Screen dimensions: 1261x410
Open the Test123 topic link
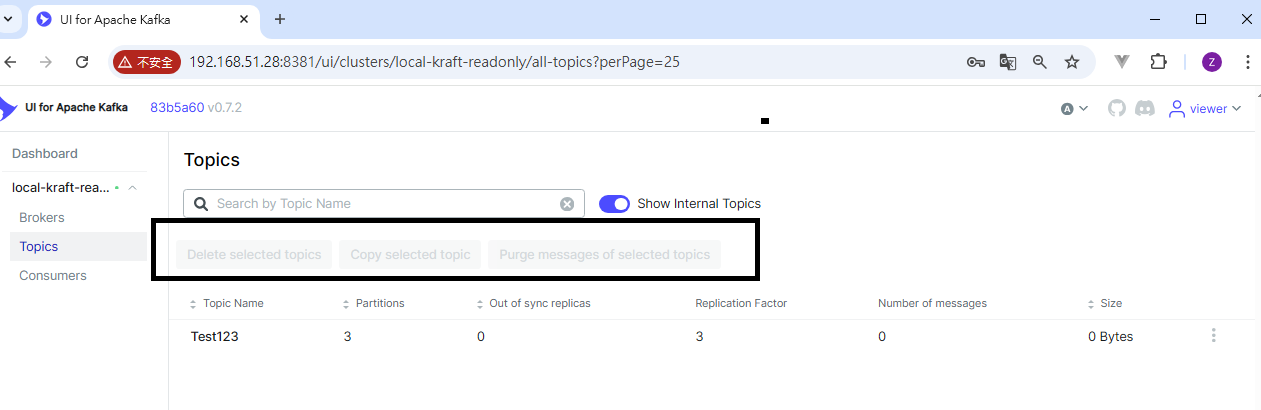214,336
